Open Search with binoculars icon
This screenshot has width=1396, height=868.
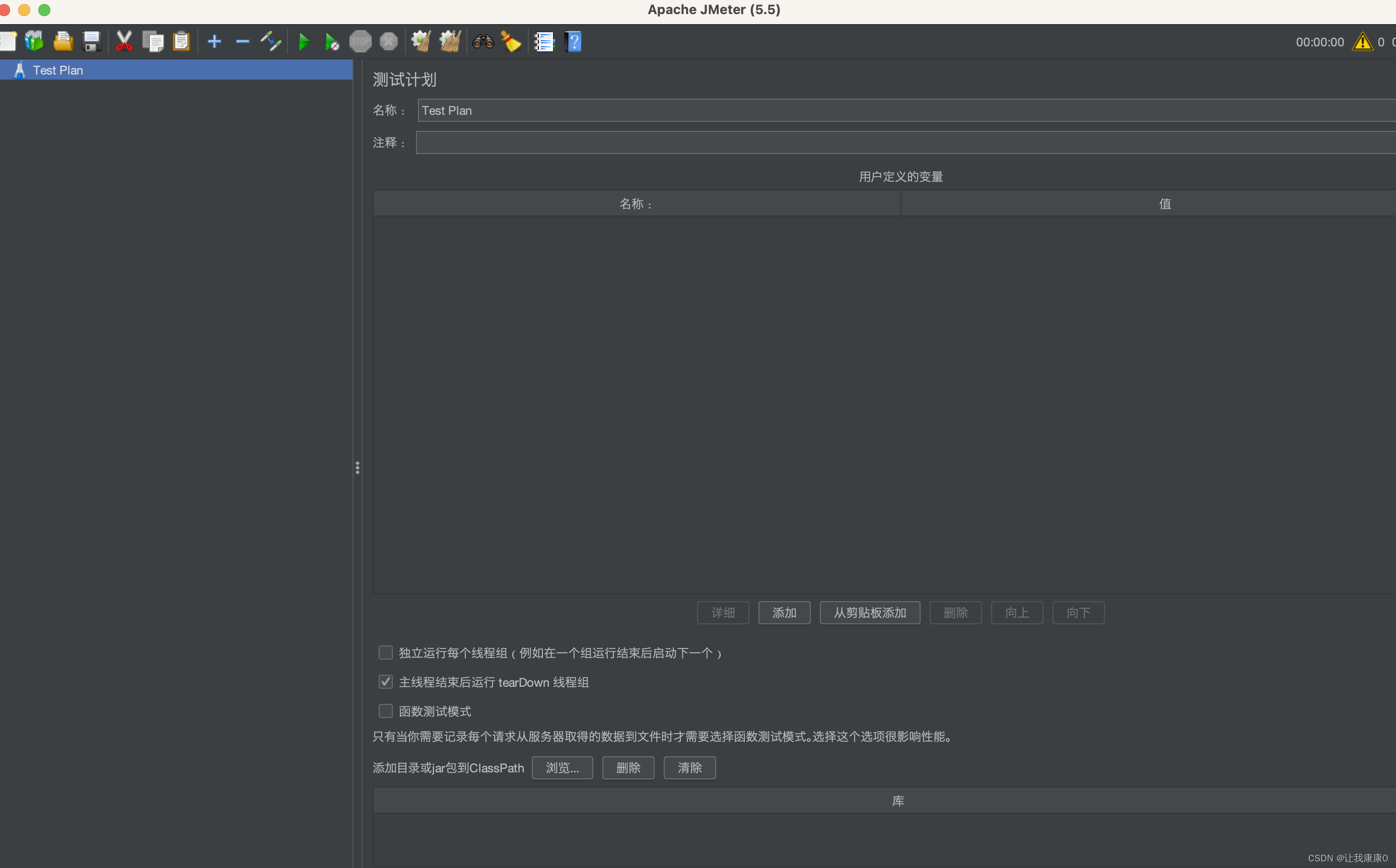(x=483, y=41)
